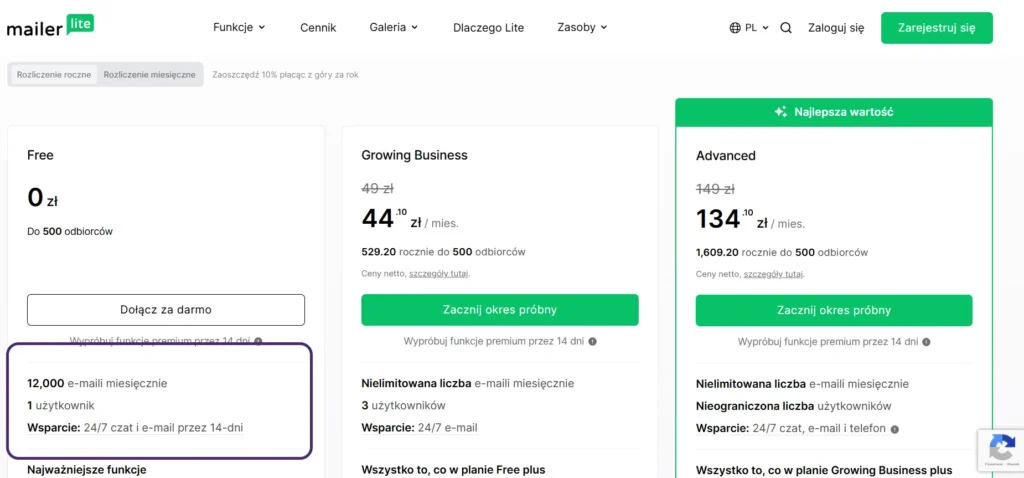Click Najważniejsze funkcje heading
The width and height of the screenshot is (1024, 478).
tap(87, 470)
